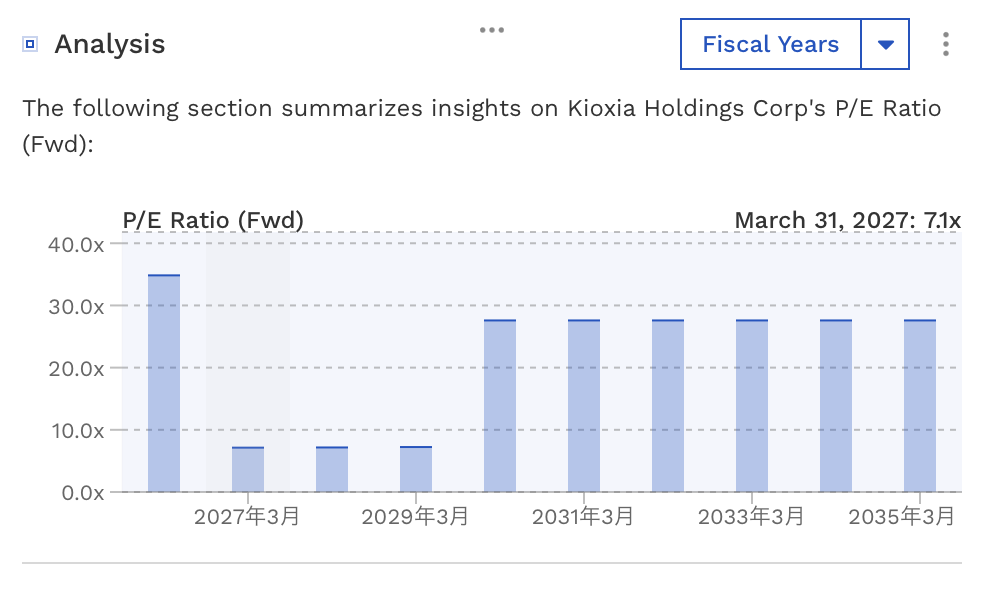
Task: Click the horizontal three-dot drag handle
Action: tap(491, 30)
